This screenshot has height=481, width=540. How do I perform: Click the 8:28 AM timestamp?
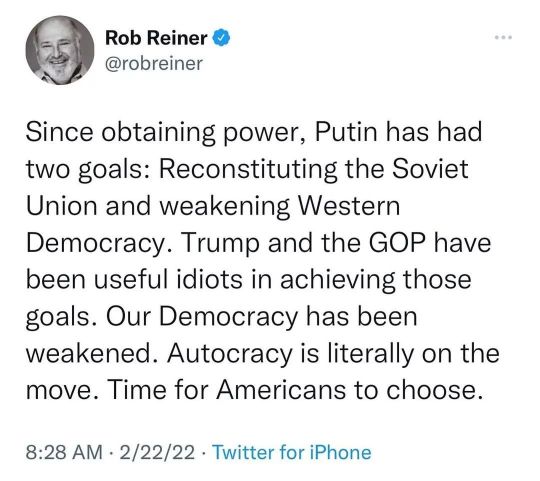click(x=64, y=452)
